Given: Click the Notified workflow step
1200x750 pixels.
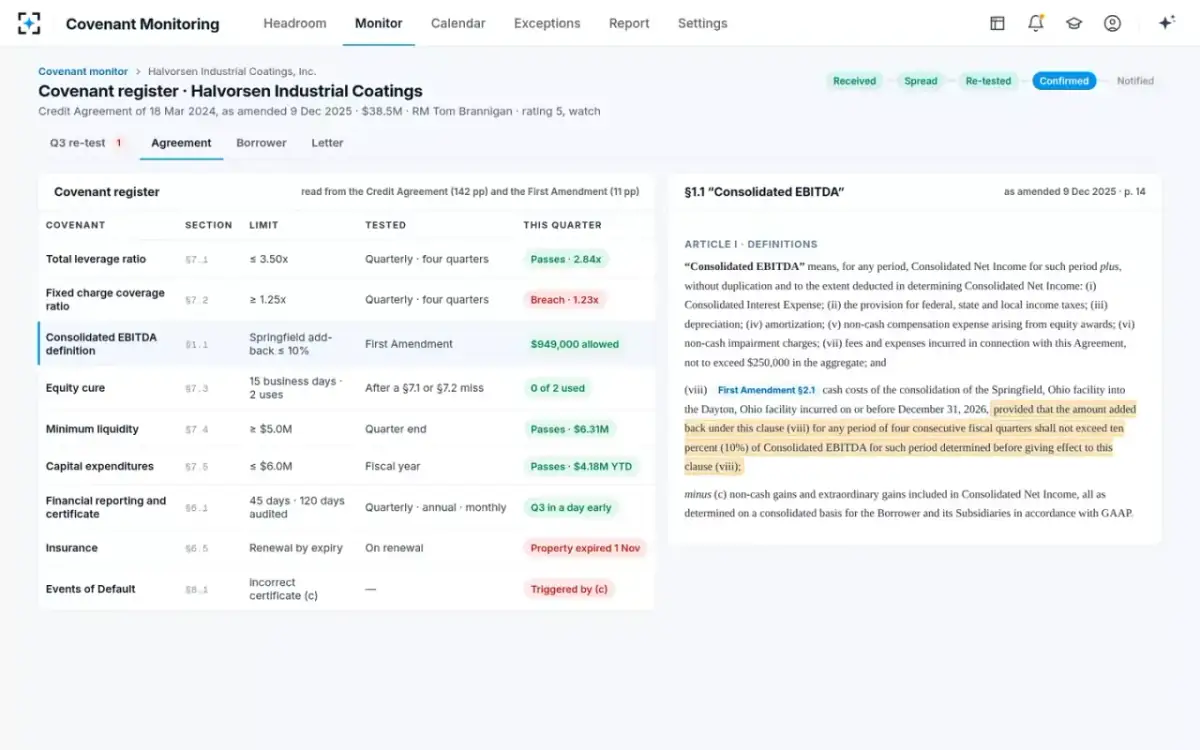Looking at the screenshot, I should pyautogui.click(x=1135, y=81).
